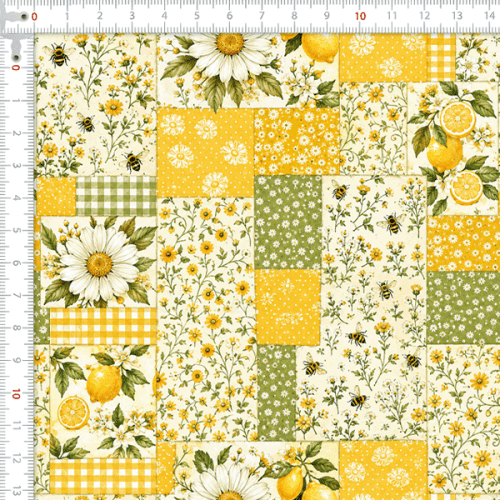Click the number 5 on the horizontal ruler
Viewport: 500px width, 500px height.
197,16
